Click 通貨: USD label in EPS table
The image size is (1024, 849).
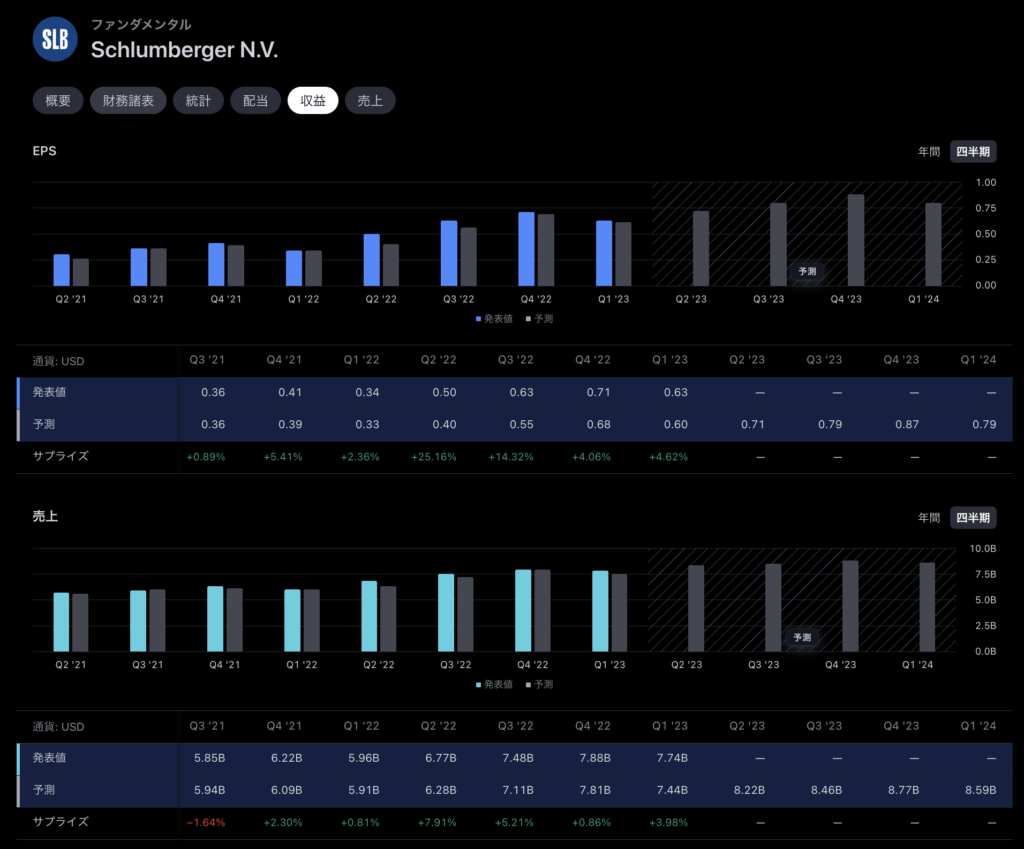pyautogui.click(x=58, y=361)
